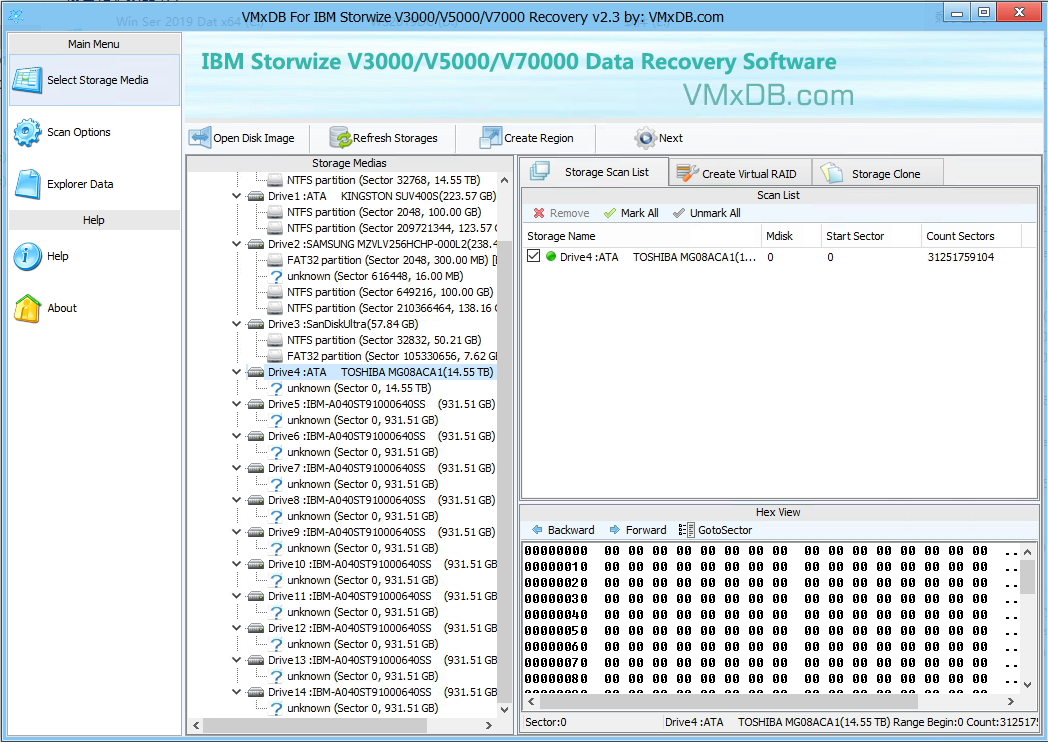Click the Drive4 TOSHIBA disk icon in tree
This screenshot has width=1048, height=742.
pos(255,372)
